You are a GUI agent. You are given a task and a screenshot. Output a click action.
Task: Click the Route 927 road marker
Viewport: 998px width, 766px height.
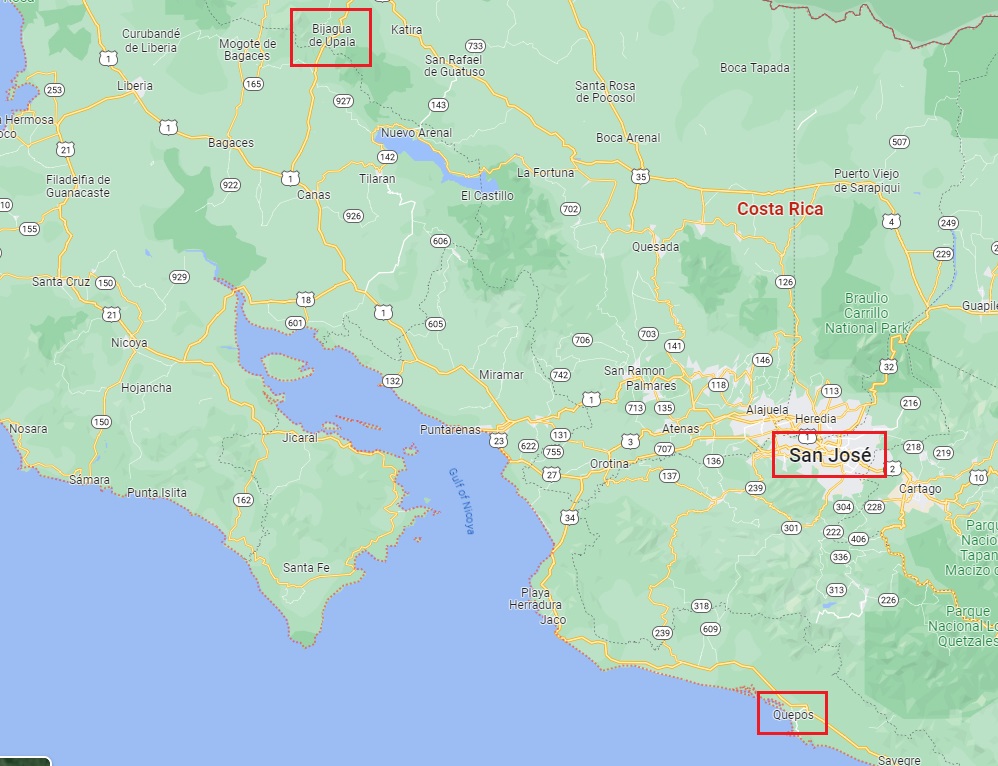point(344,101)
